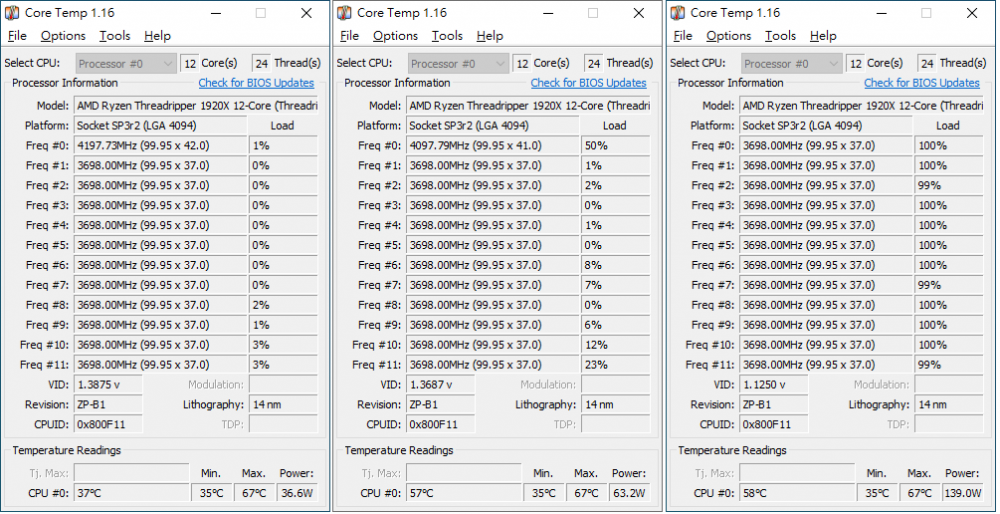Screen dimensions: 1000x514
Task: Click Max. 67°C value in right window
Action: pos(920,493)
